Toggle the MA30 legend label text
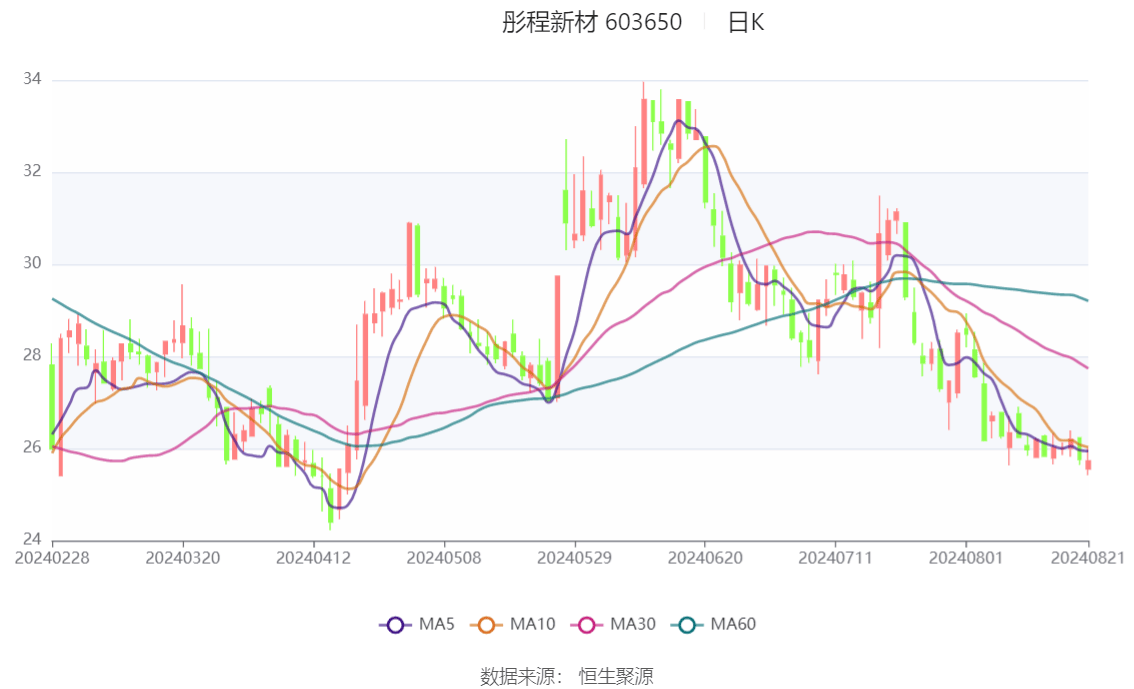The image size is (1134, 689). 633,625
